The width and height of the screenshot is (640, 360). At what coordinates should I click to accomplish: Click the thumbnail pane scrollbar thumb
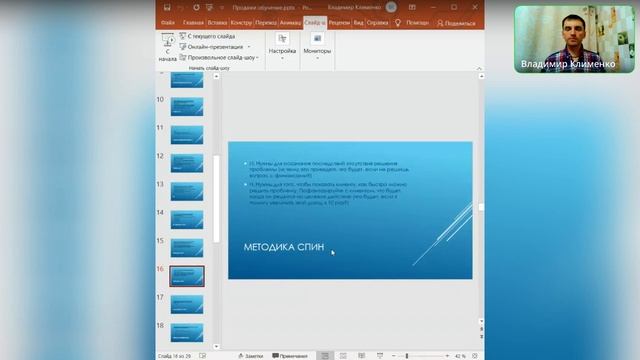point(216,199)
